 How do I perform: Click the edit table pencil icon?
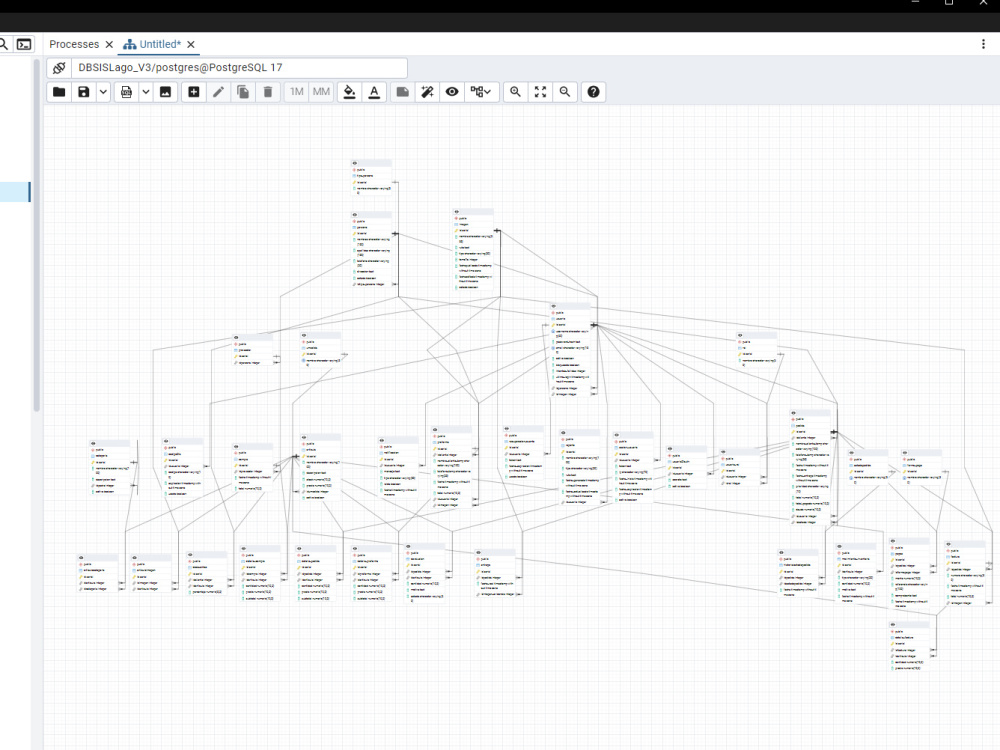click(218, 92)
